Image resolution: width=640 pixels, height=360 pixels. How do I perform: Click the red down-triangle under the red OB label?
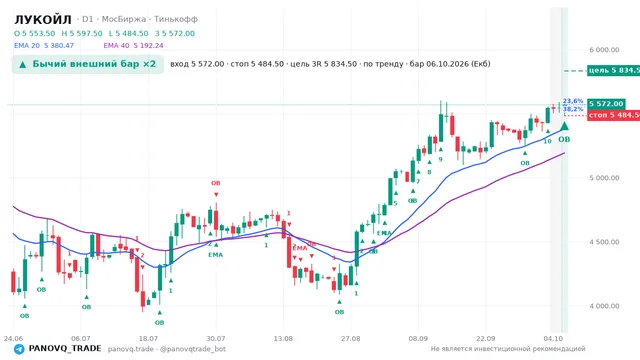tap(216, 194)
